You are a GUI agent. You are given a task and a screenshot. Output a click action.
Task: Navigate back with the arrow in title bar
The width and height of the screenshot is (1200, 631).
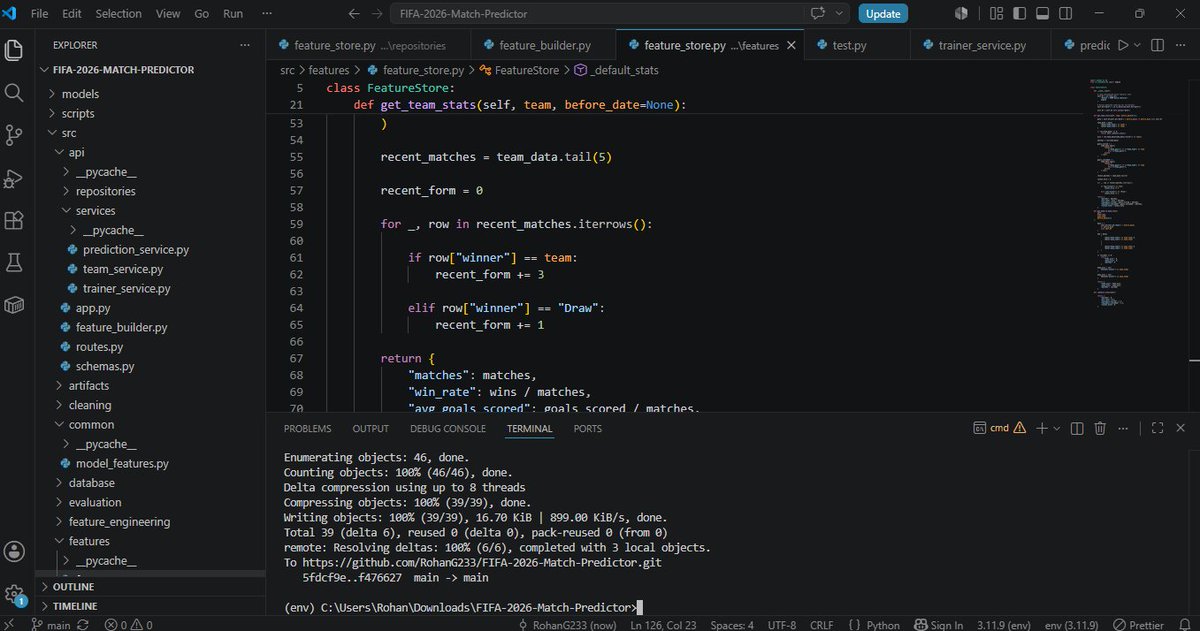(354, 14)
